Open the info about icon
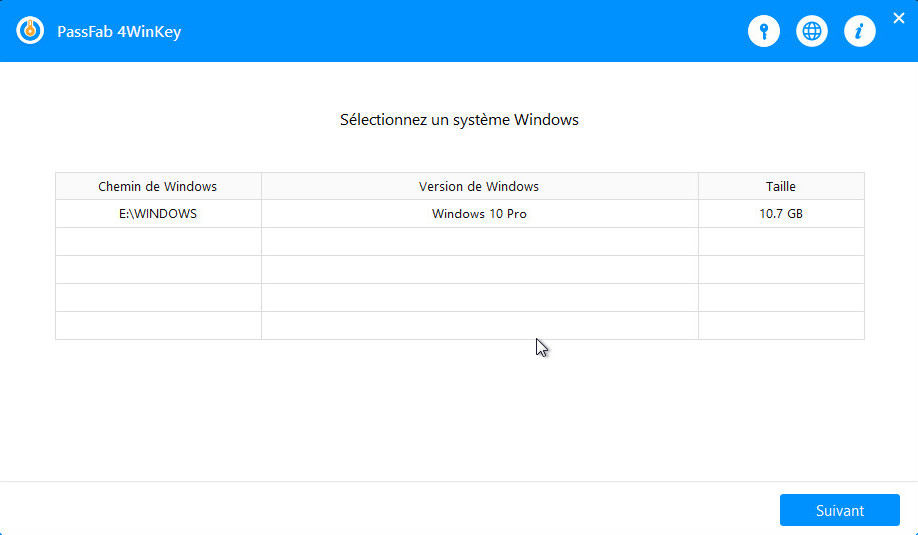The height and width of the screenshot is (535, 918). 859,31
